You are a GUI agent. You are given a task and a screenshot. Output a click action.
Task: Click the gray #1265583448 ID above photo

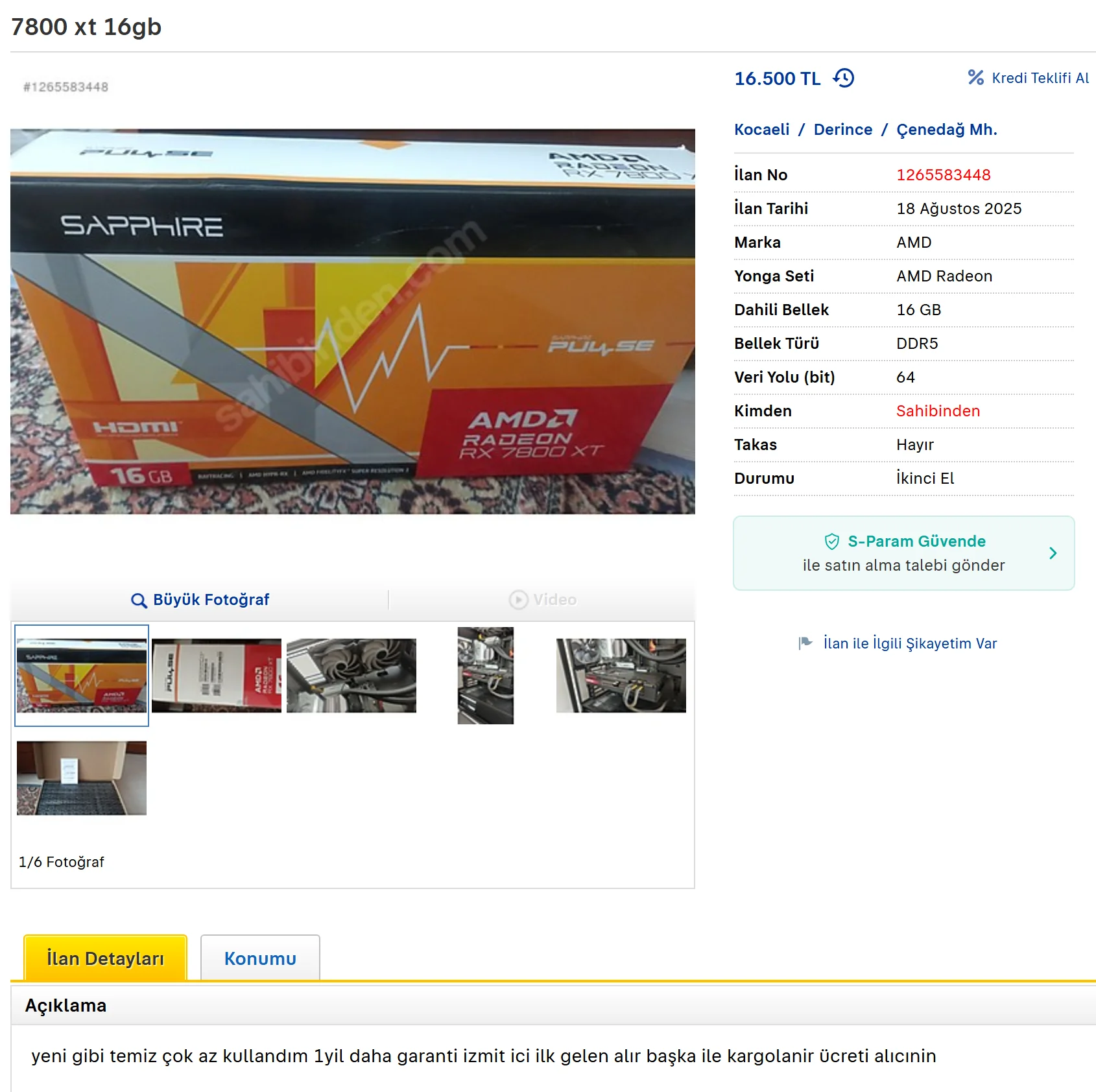point(66,87)
